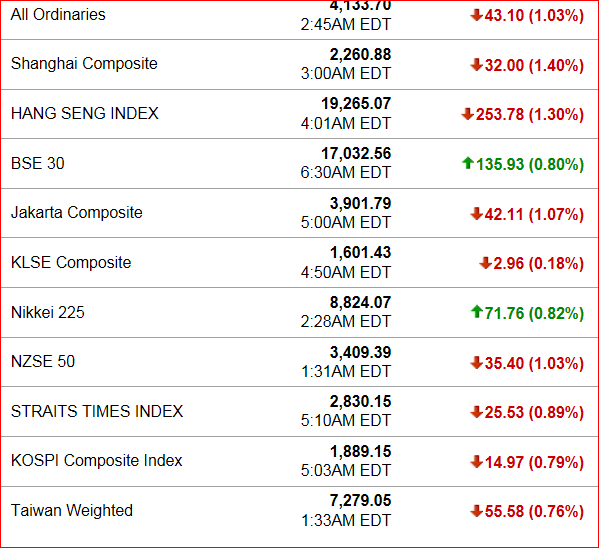Viewport: 599px width, 548px height.
Task: Click the red down arrow for NZSE 50
Action: 476,363
